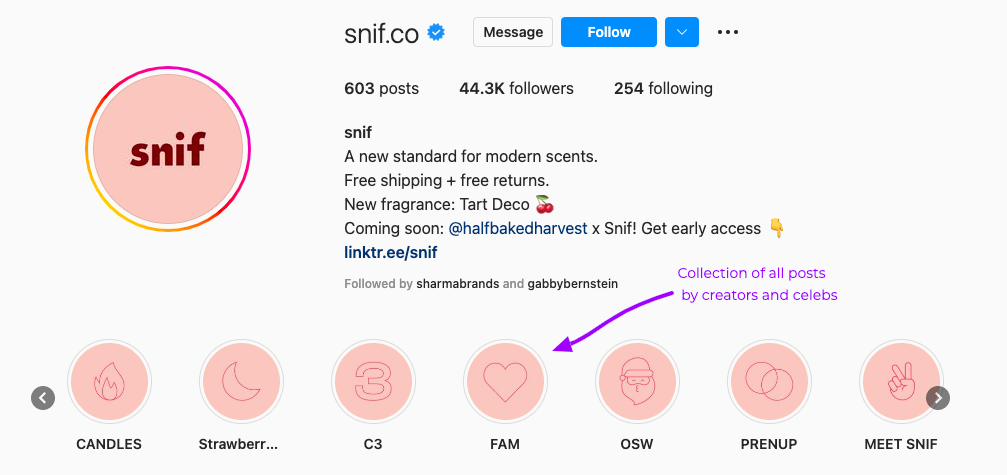Click the blue Follow button
The width and height of the screenshot is (1007, 475).
[609, 32]
